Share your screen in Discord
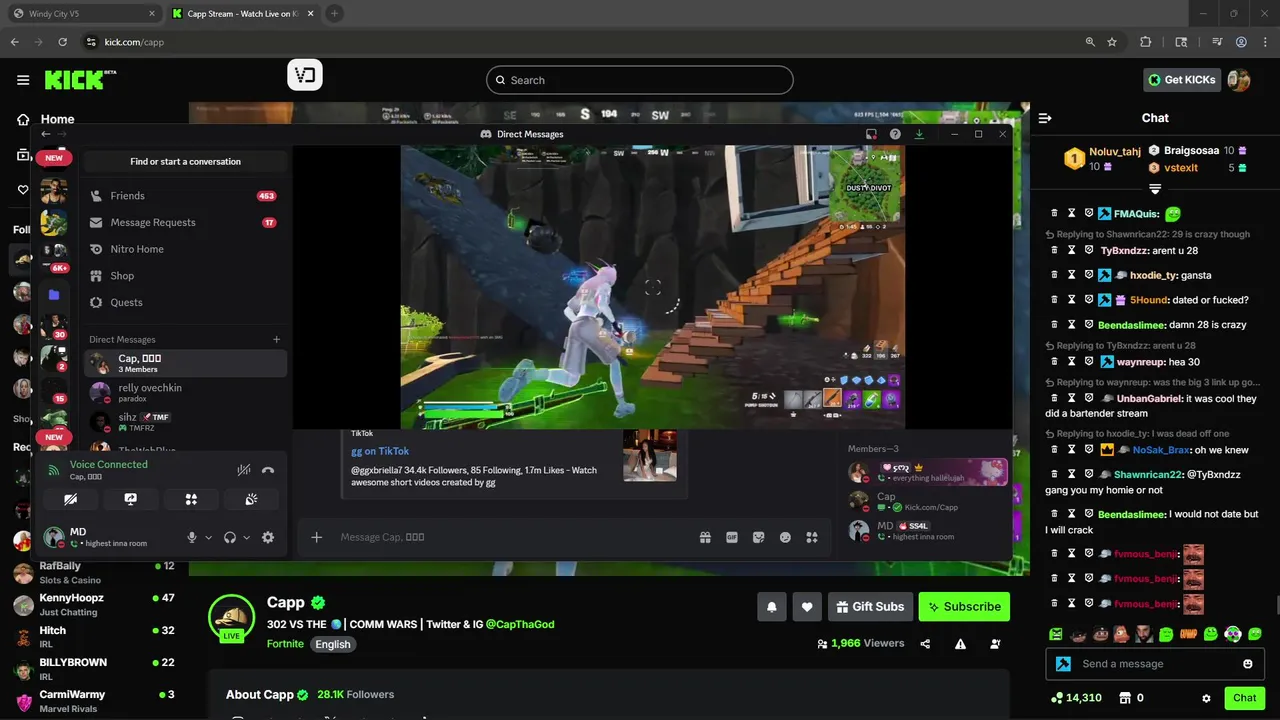 tap(130, 499)
